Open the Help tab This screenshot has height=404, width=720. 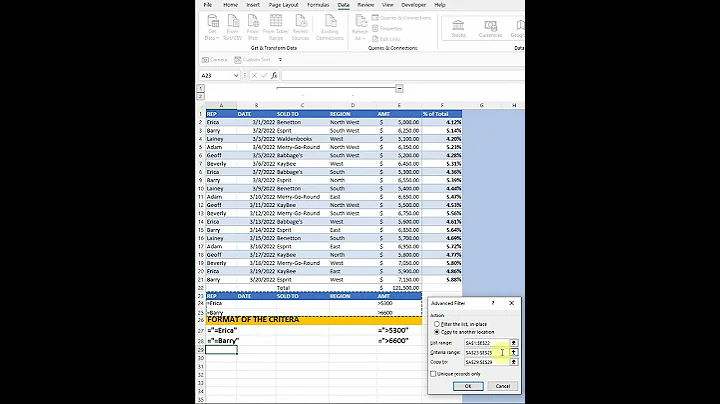click(x=440, y=5)
